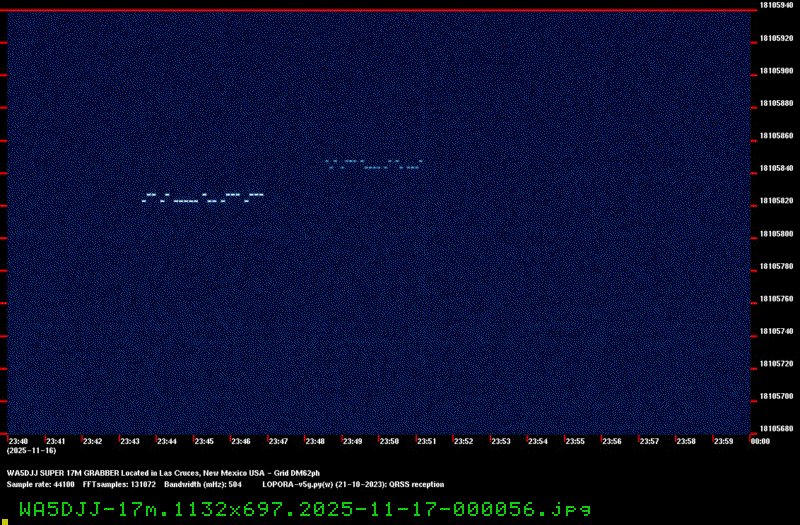This screenshot has width=800, height=525.
Task: Click the 18105940 frequency label
Action: (777, 5)
